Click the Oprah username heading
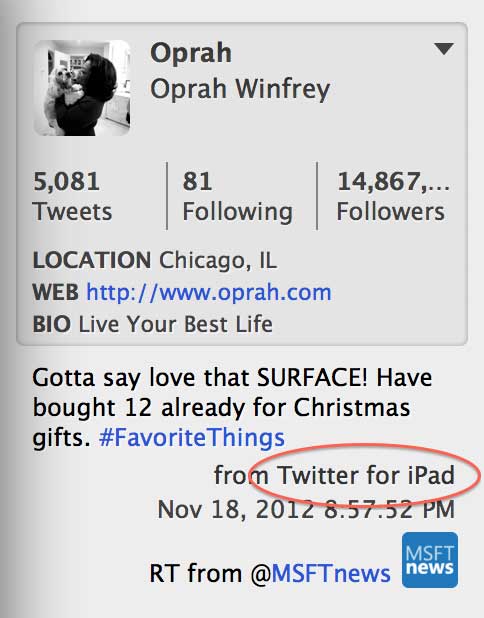The image size is (484, 618). point(191,53)
